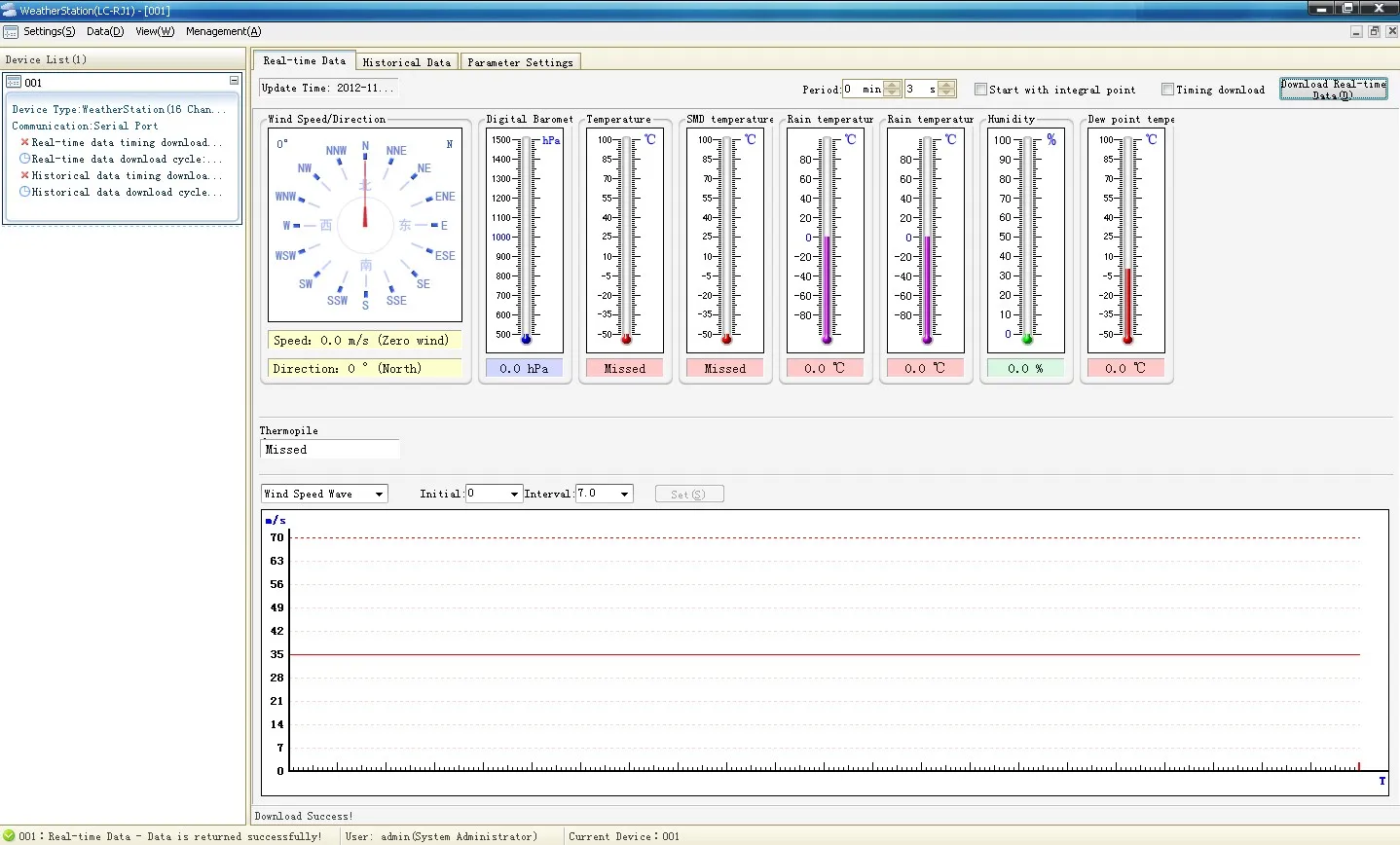Click the collapse icon on the Device List panel
1400x845 pixels.
(232, 81)
